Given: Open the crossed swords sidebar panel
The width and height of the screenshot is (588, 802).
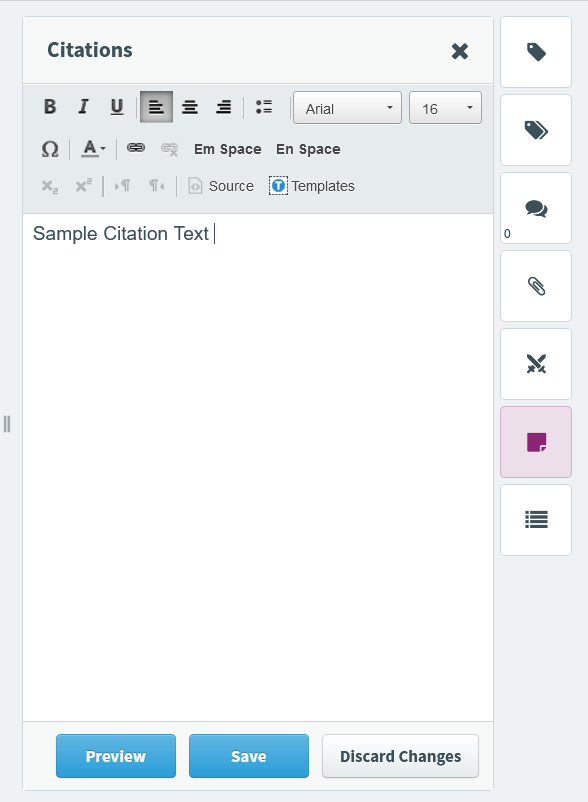Looking at the screenshot, I should [536, 364].
